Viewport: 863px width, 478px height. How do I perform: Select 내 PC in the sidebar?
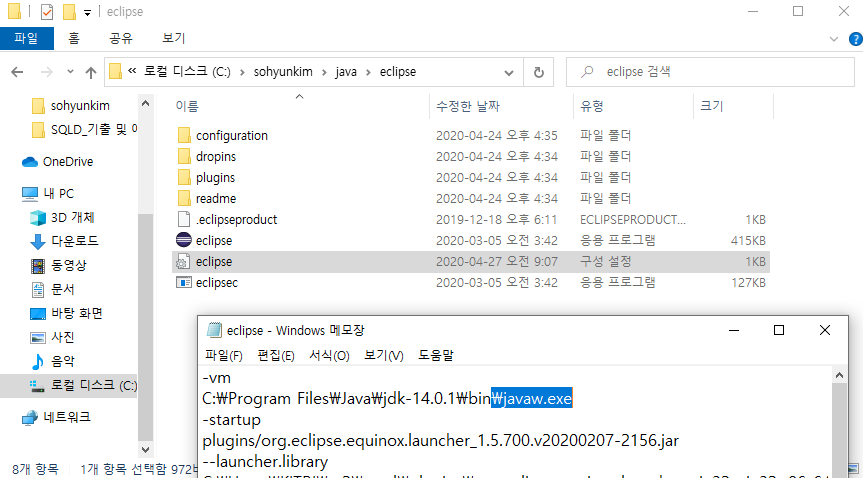(48, 194)
